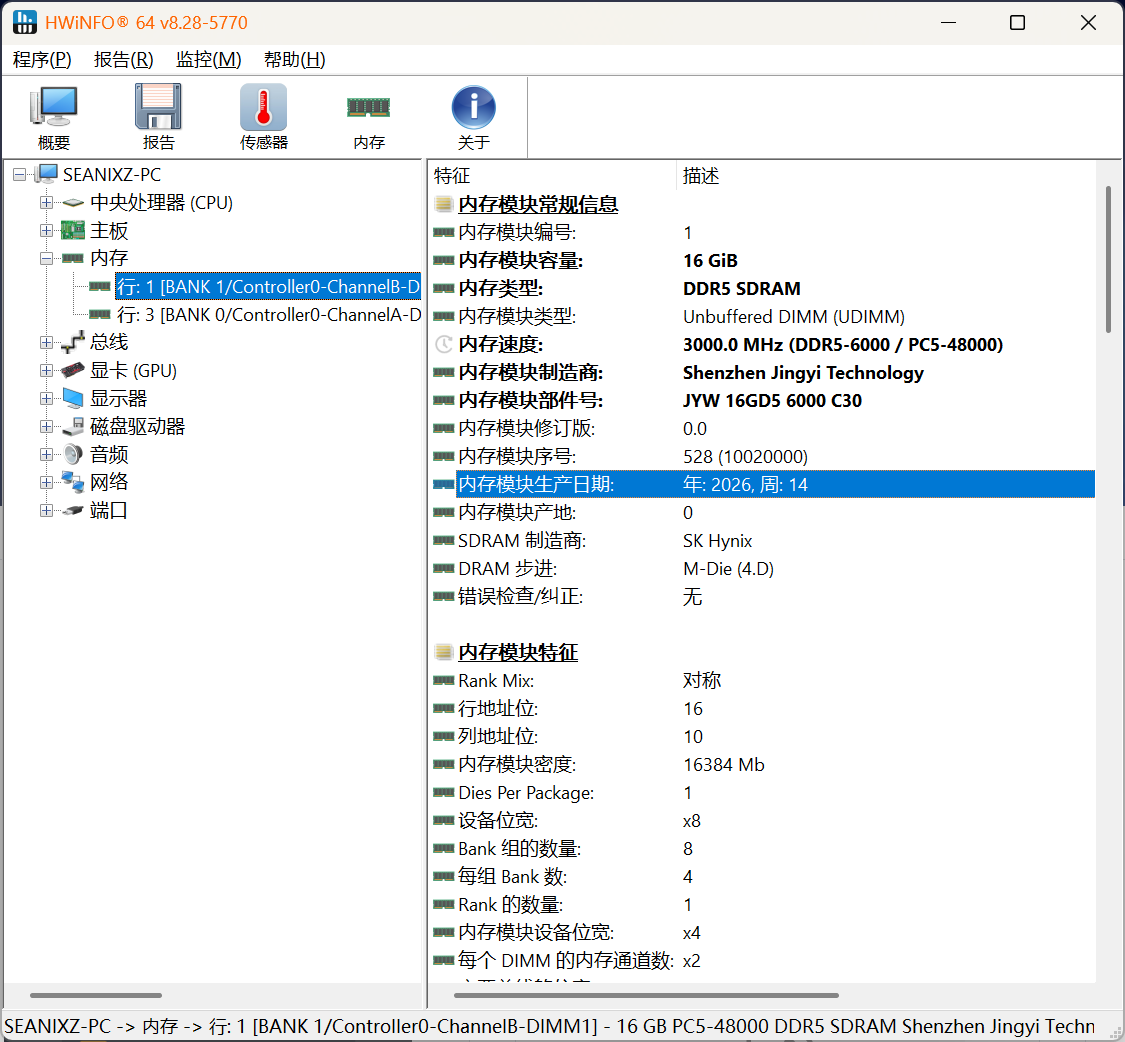Click the Shenzhen Jingyi Technology value
The image size is (1125, 1042).
(x=803, y=372)
